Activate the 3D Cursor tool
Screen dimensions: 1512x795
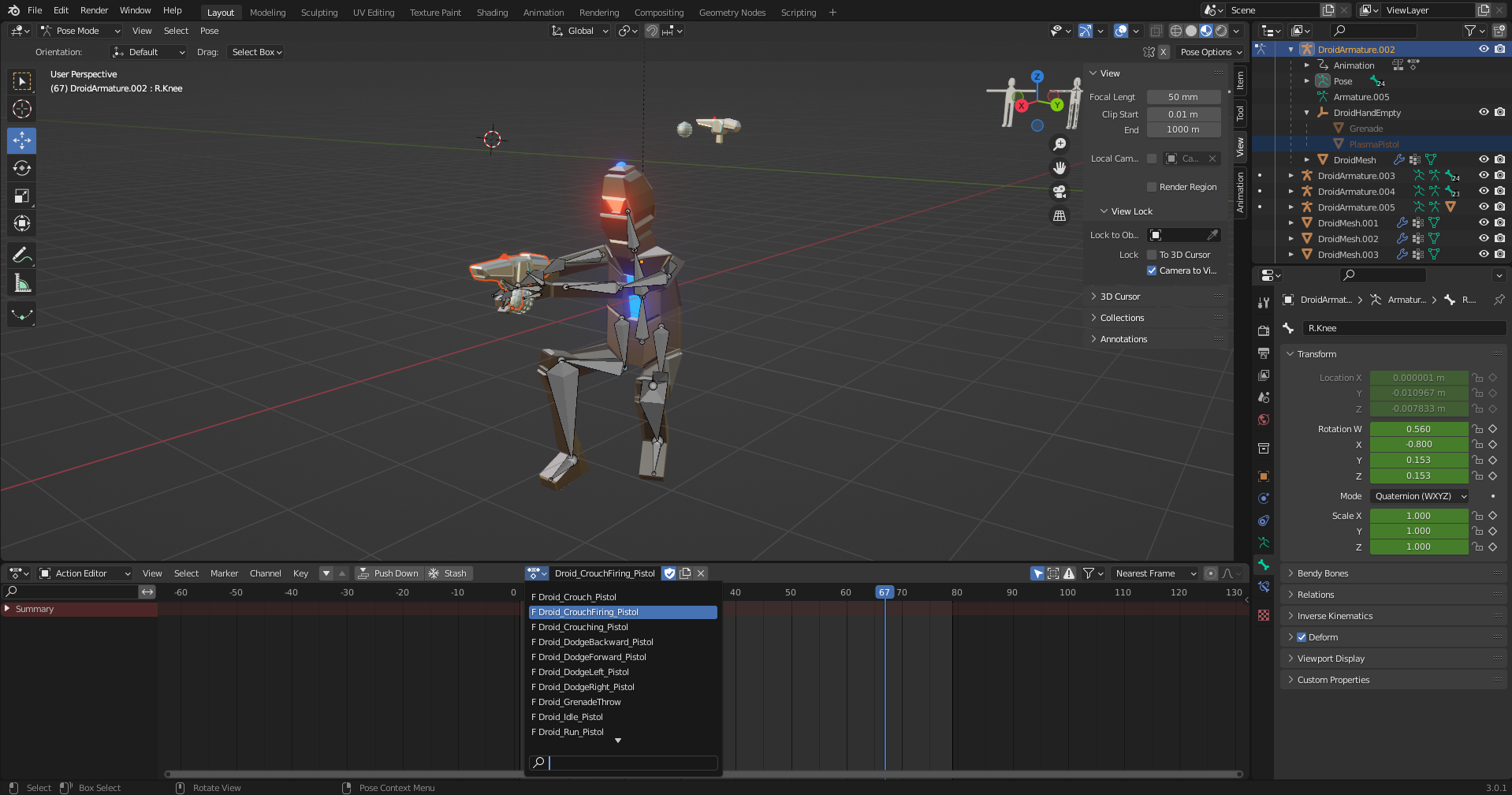pos(22,109)
